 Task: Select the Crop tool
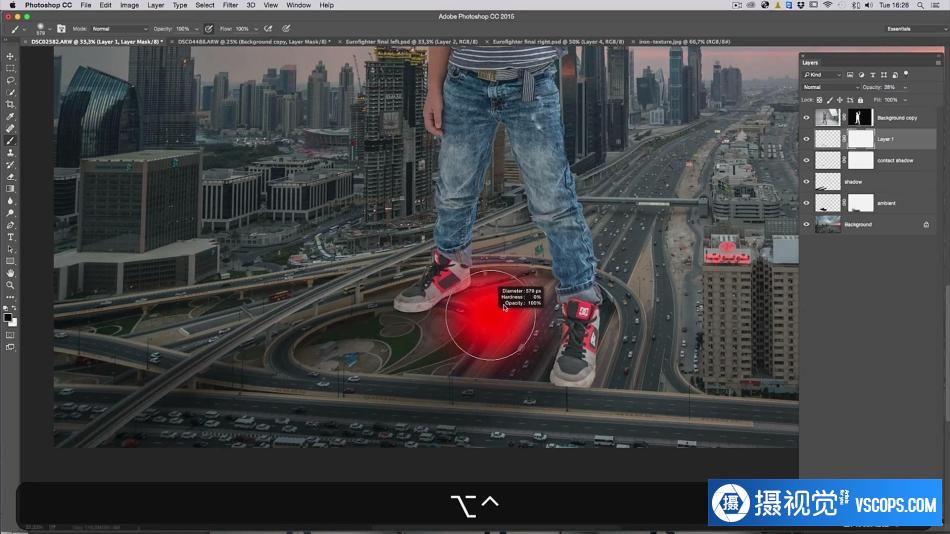click(x=10, y=104)
